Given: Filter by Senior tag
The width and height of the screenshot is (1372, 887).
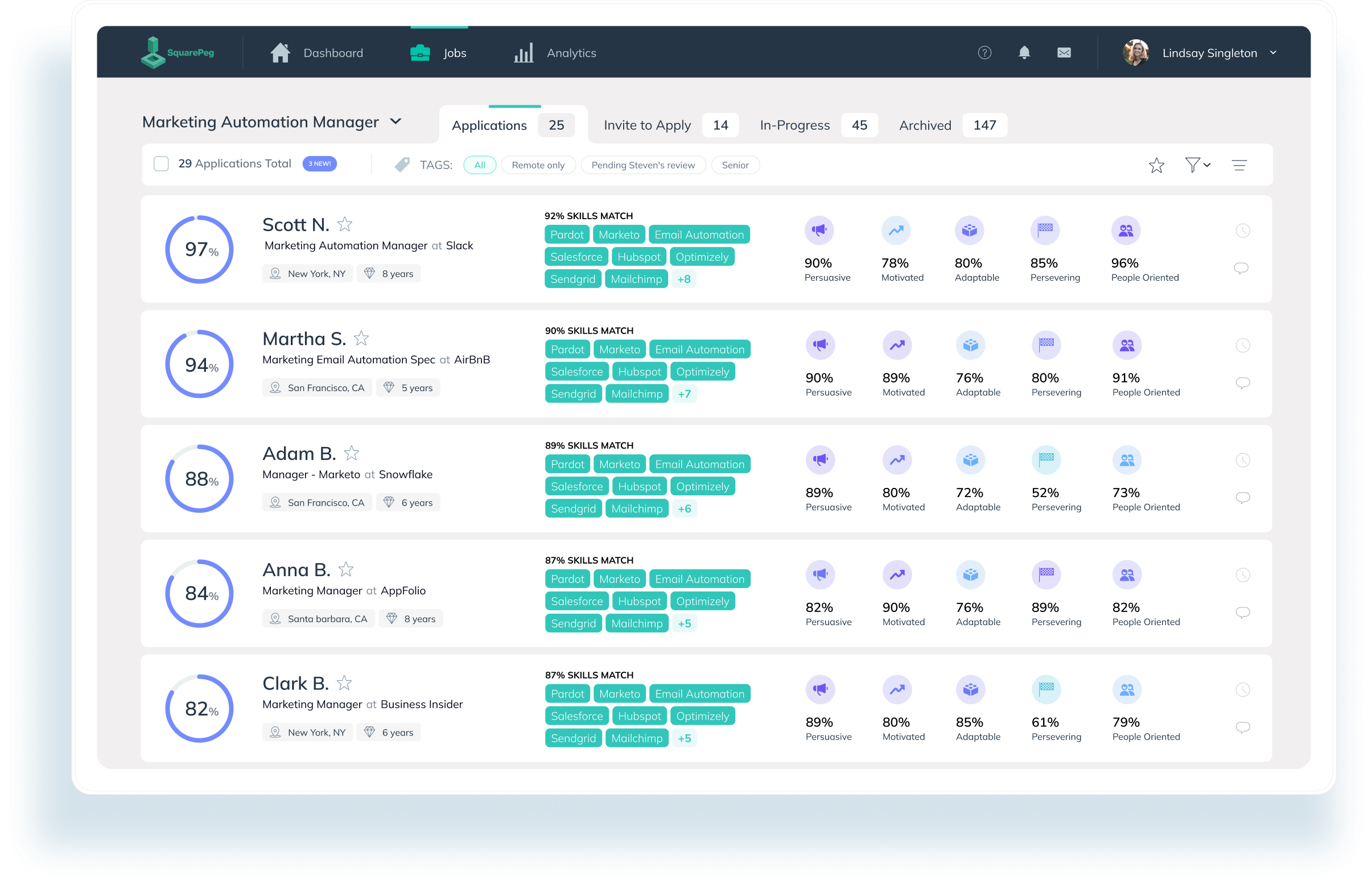Looking at the screenshot, I should click(x=735, y=165).
